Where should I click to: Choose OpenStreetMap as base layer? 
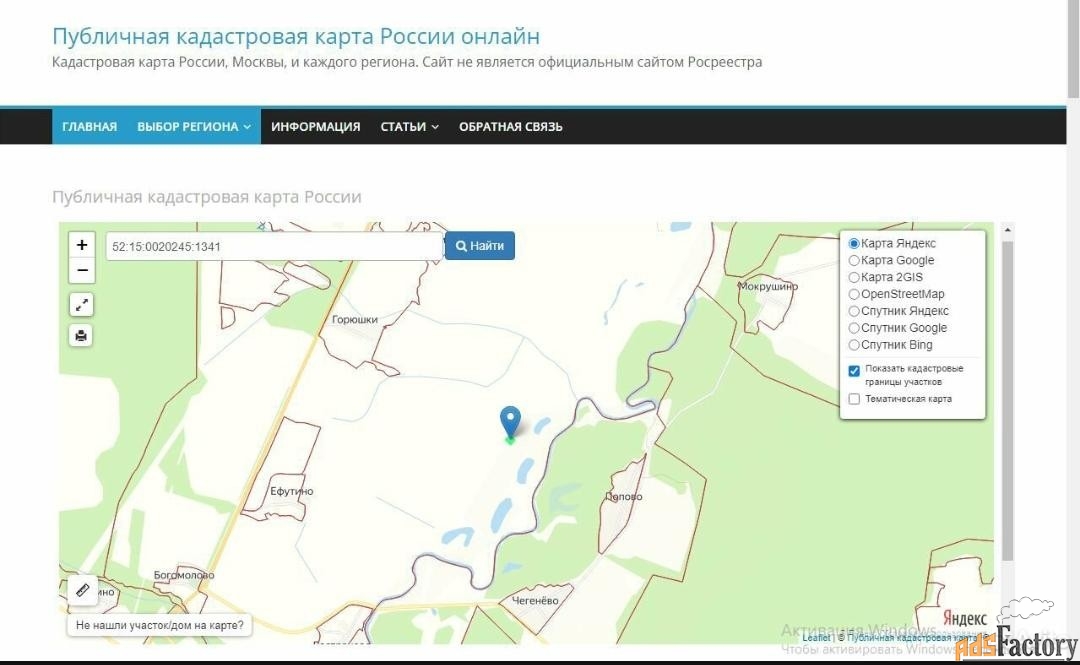[x=854, y=294]
